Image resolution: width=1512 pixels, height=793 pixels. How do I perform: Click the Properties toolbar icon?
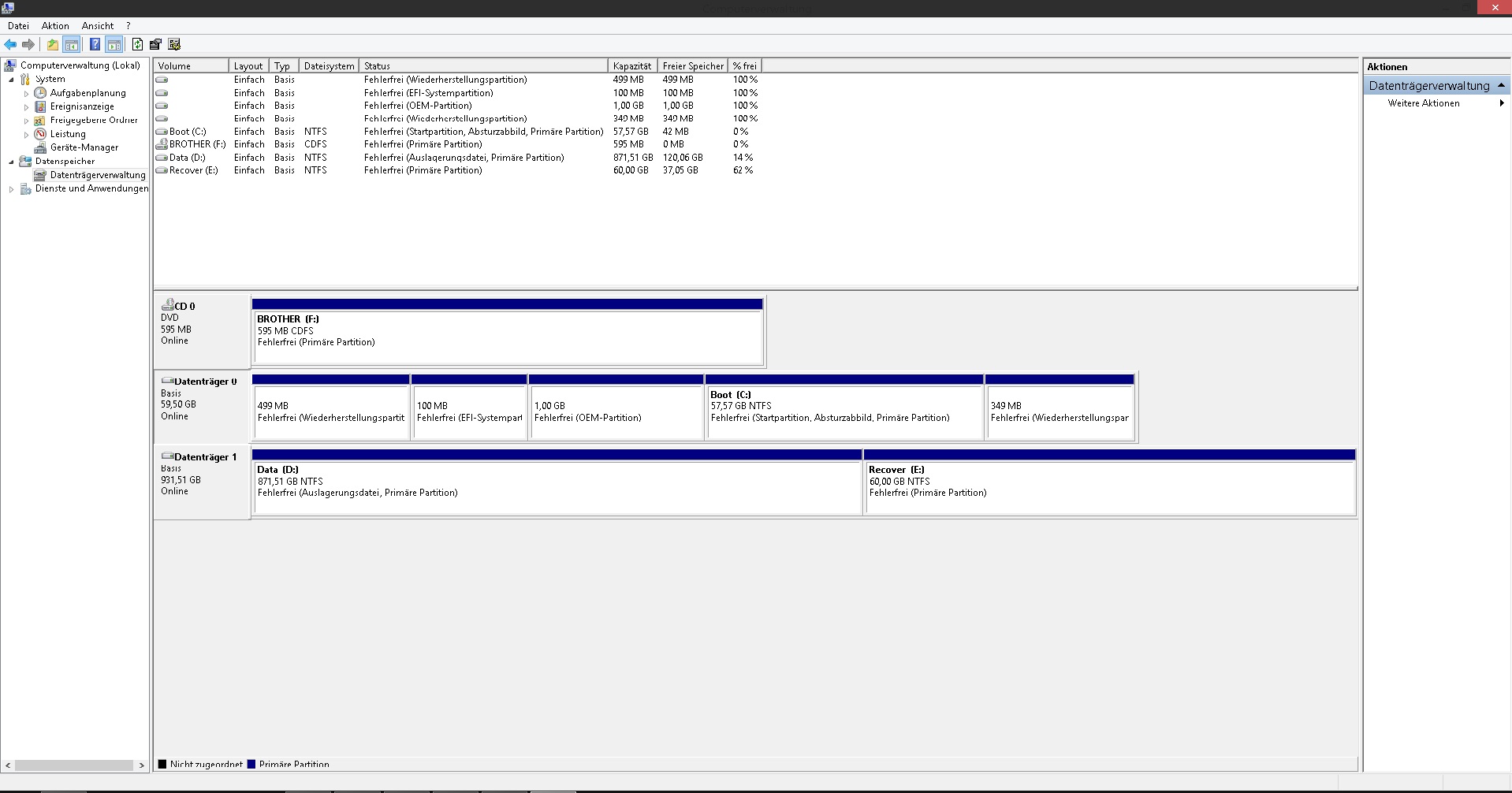(x=155, y=44)
